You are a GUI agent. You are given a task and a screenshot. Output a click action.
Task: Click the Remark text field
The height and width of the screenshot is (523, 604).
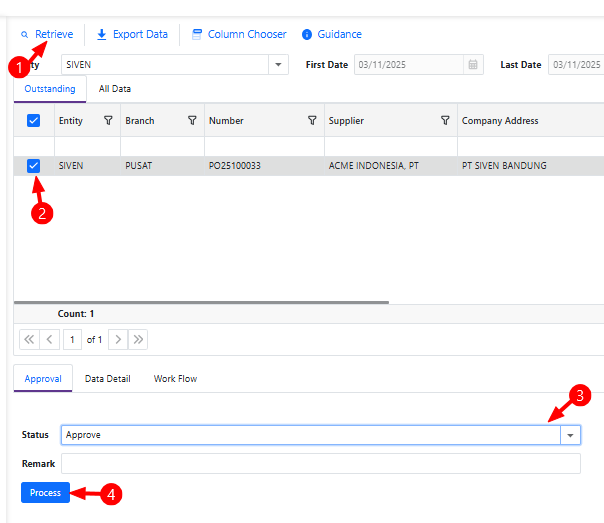coord(320,464)
